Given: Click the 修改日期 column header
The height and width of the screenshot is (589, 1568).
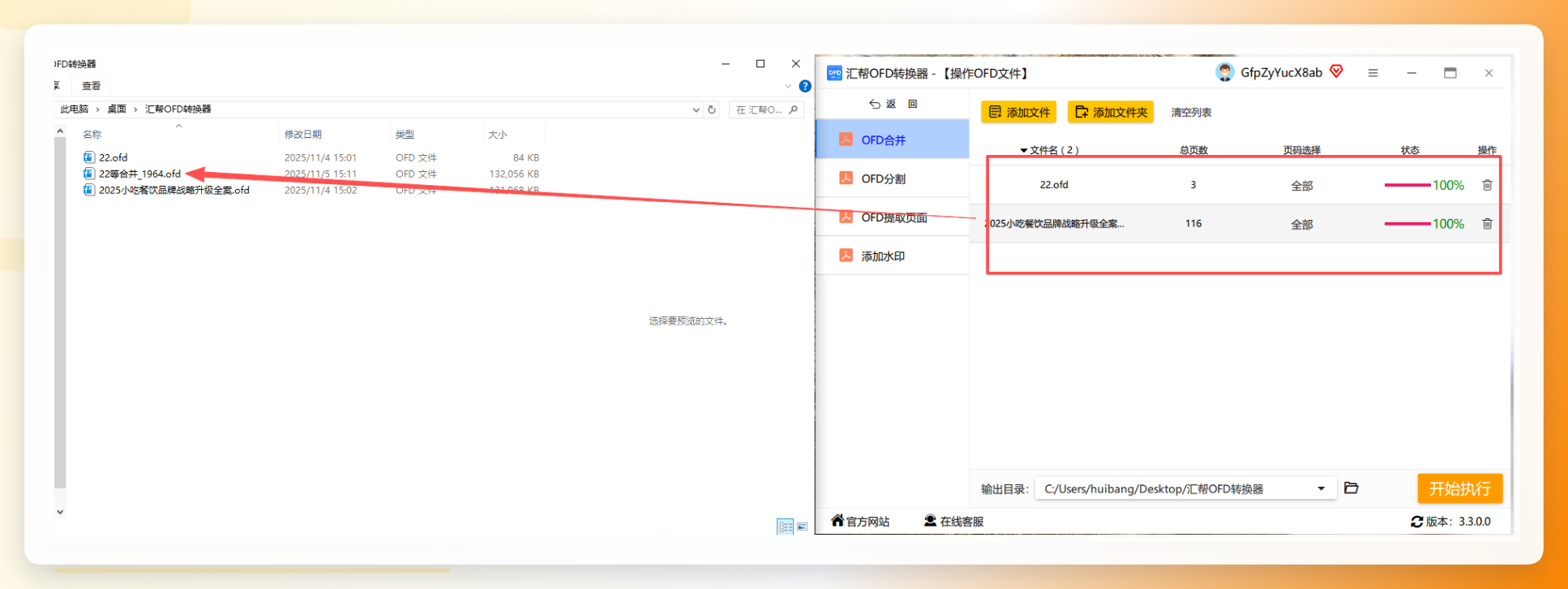Looking at the screenshot, I should [302, 135].
